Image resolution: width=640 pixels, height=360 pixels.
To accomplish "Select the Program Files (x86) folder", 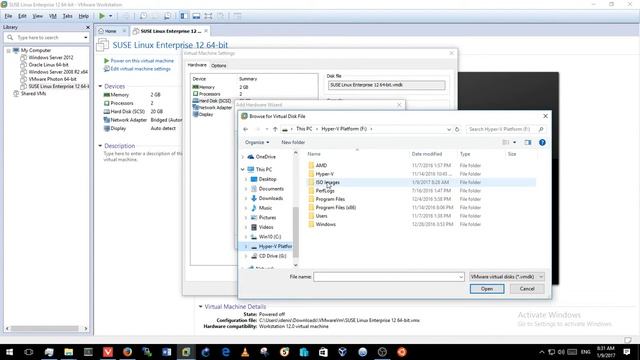I will click(x=336, y=207).
